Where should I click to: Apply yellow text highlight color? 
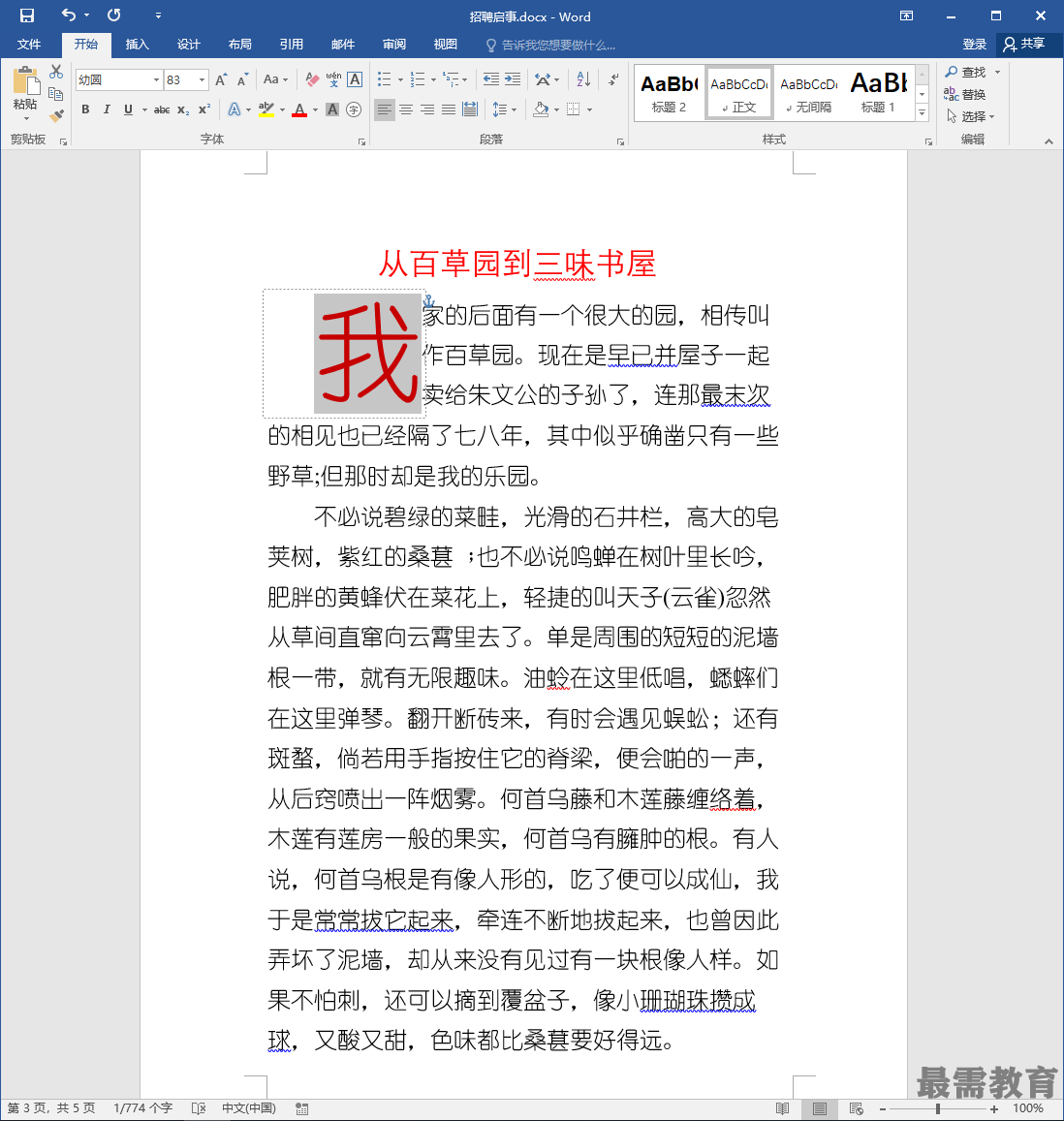tap(266, 109)
